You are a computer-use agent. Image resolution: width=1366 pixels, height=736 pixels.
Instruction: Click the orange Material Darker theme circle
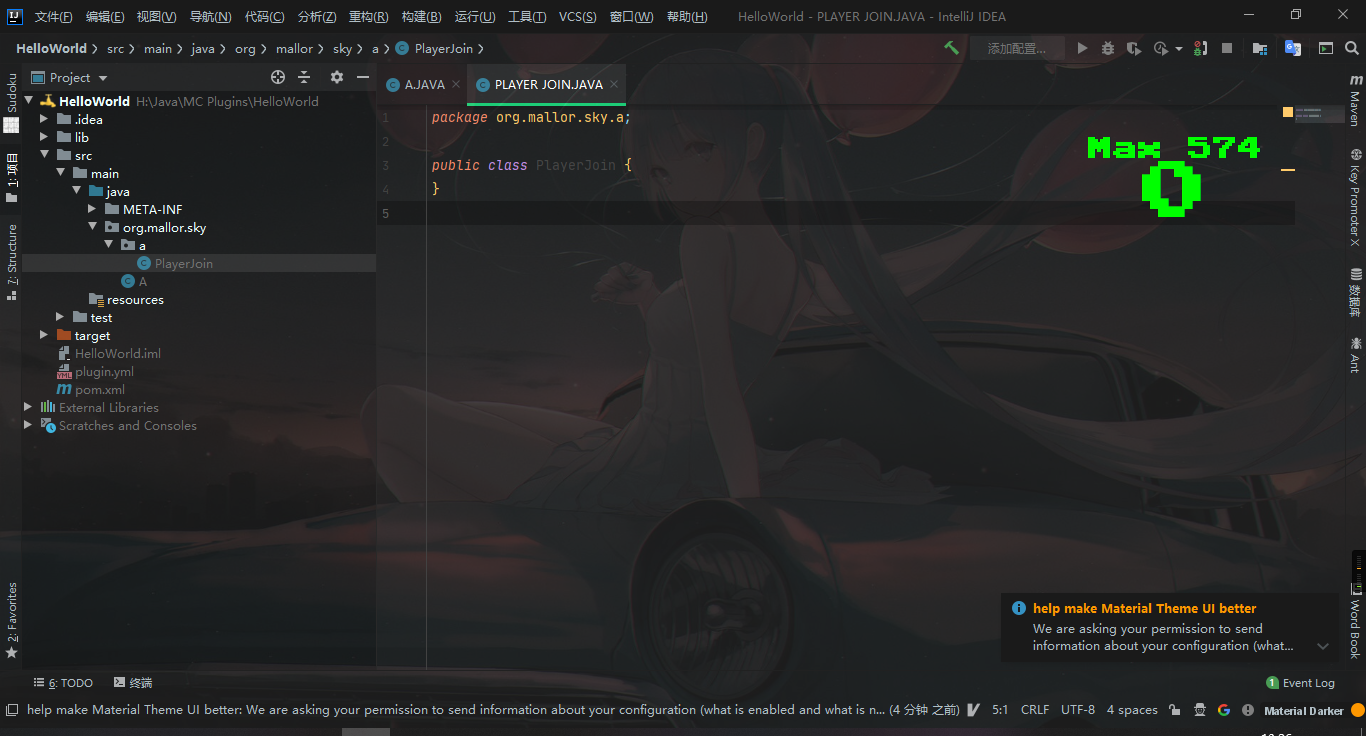click(1357, 710)
